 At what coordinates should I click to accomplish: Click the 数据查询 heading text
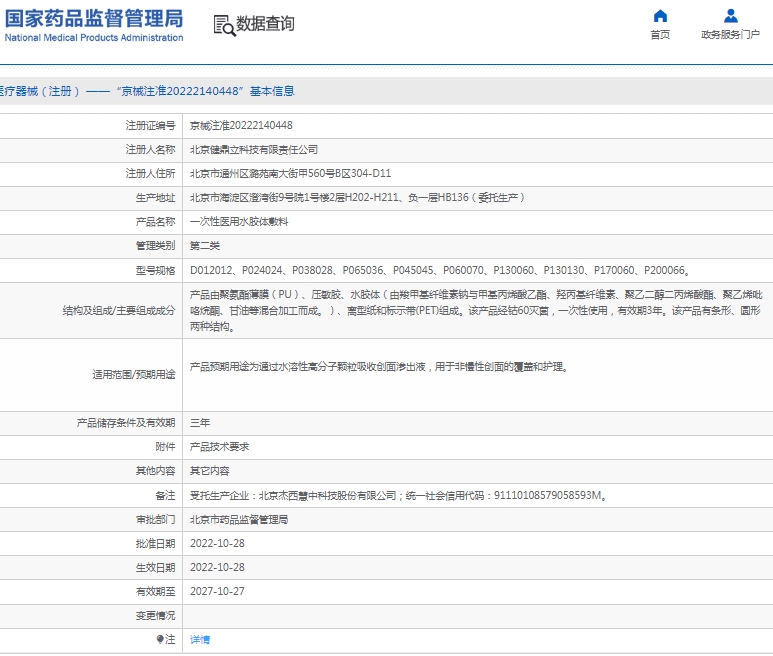pyautogui.click(x=265, y=24)
